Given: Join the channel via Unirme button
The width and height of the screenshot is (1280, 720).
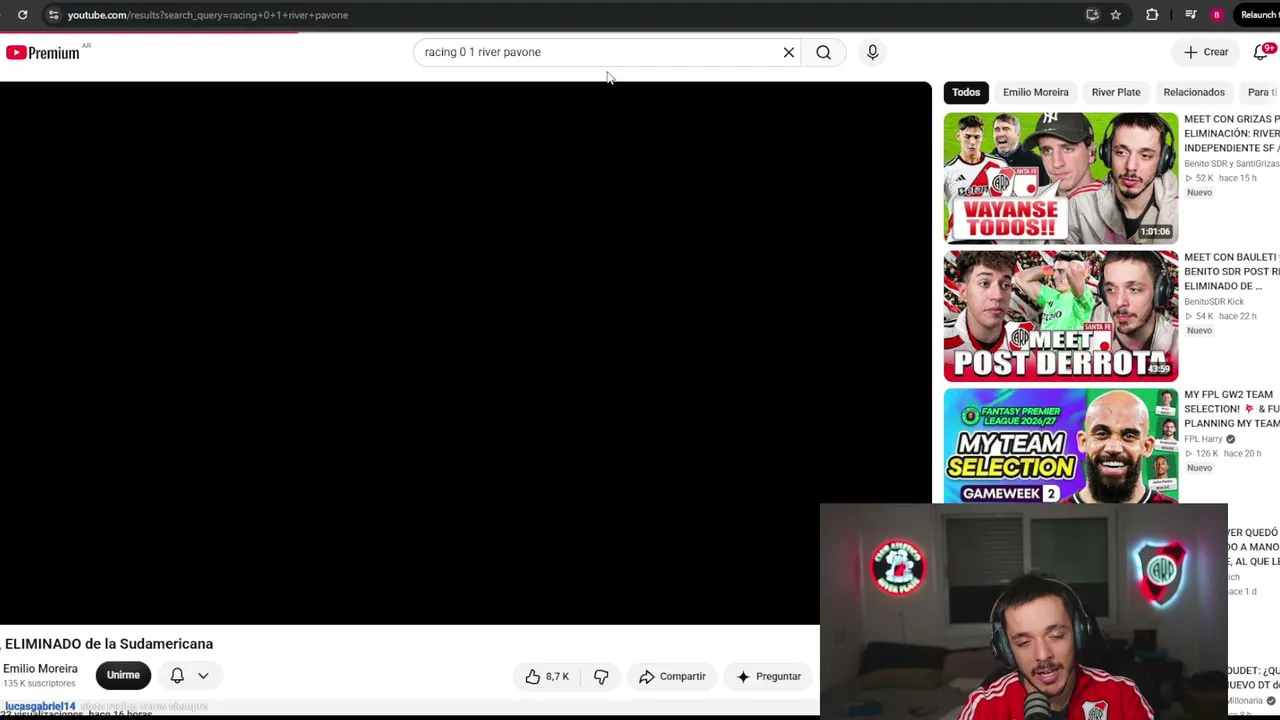Looking at the screenshot, I should [123, 675].
